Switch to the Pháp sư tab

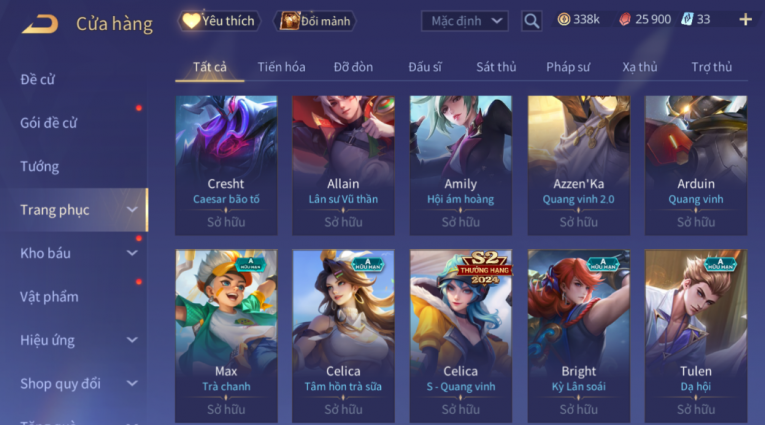[568, 67]
